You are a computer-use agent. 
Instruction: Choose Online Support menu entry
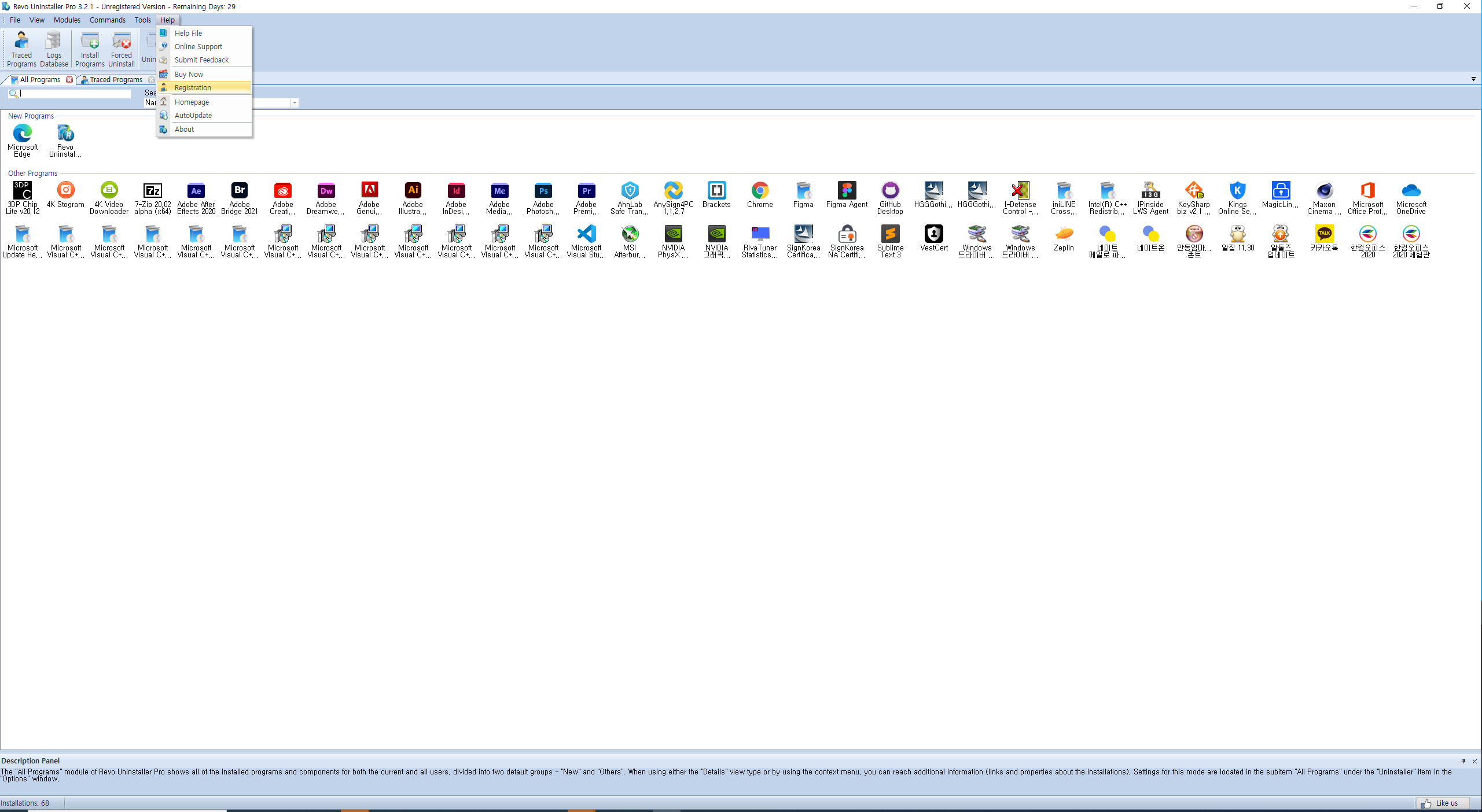coord(204,46)
